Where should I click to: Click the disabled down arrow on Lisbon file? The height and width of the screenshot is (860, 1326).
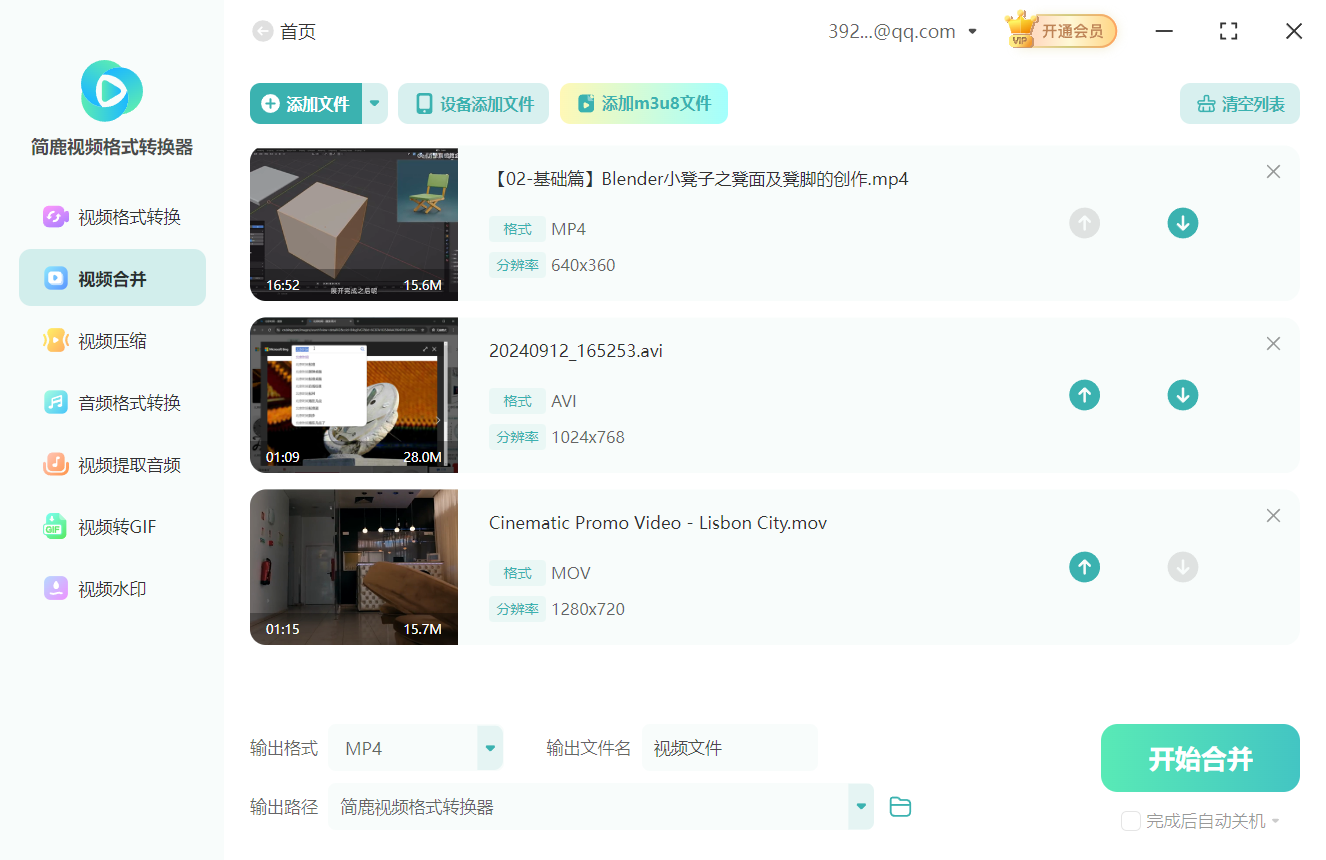click(1183, 567)
